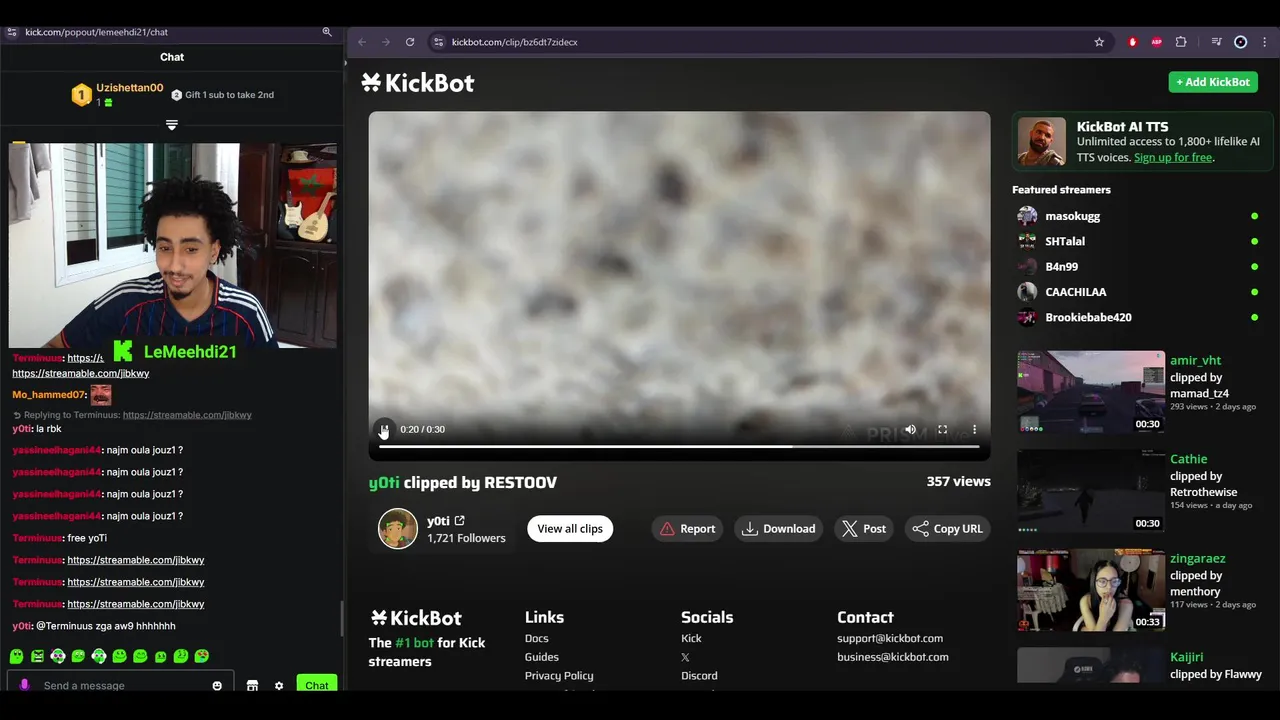This screenshot has width=1280, height=720.
Task: Open the Sign up for free link
Action: [1173, 158]
